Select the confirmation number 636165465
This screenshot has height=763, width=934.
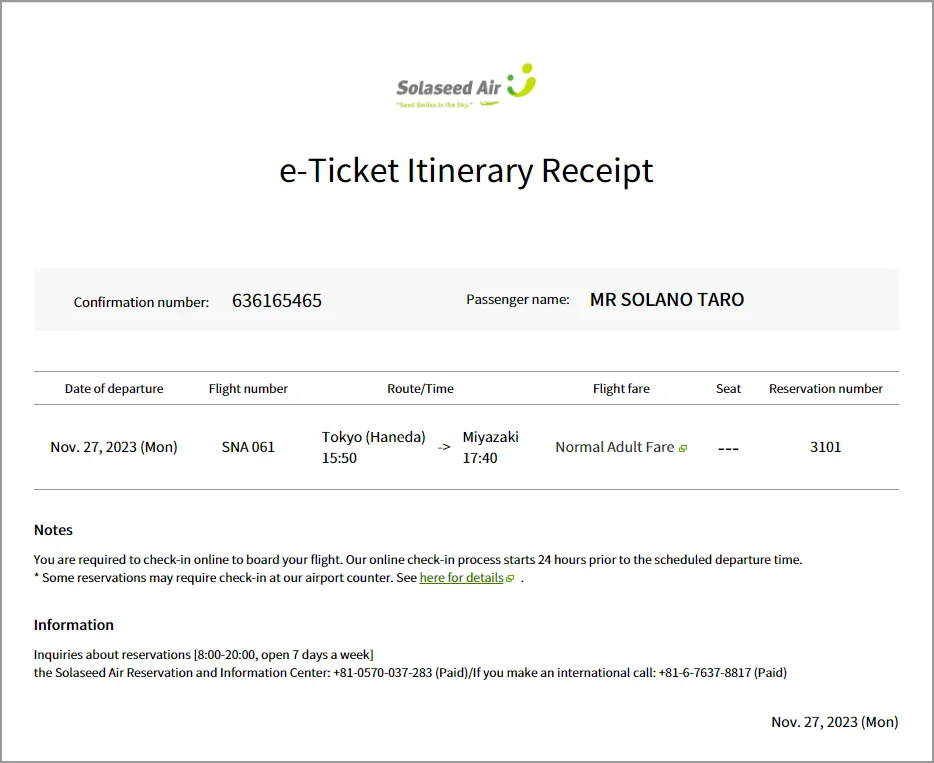click(x=277, y=300)
